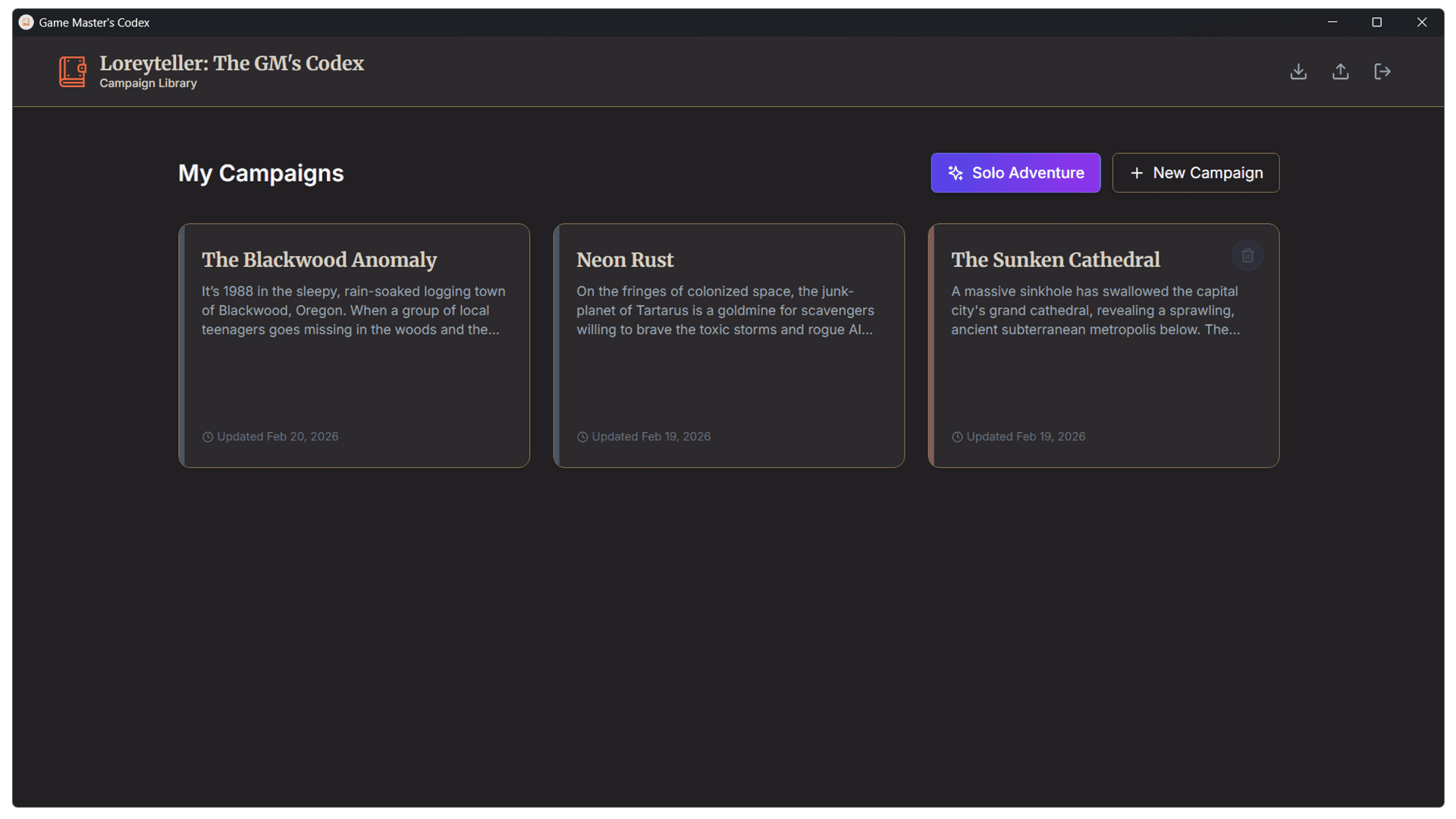Open The Blackwood Anomaly campaign title

[x=318, y=260]
